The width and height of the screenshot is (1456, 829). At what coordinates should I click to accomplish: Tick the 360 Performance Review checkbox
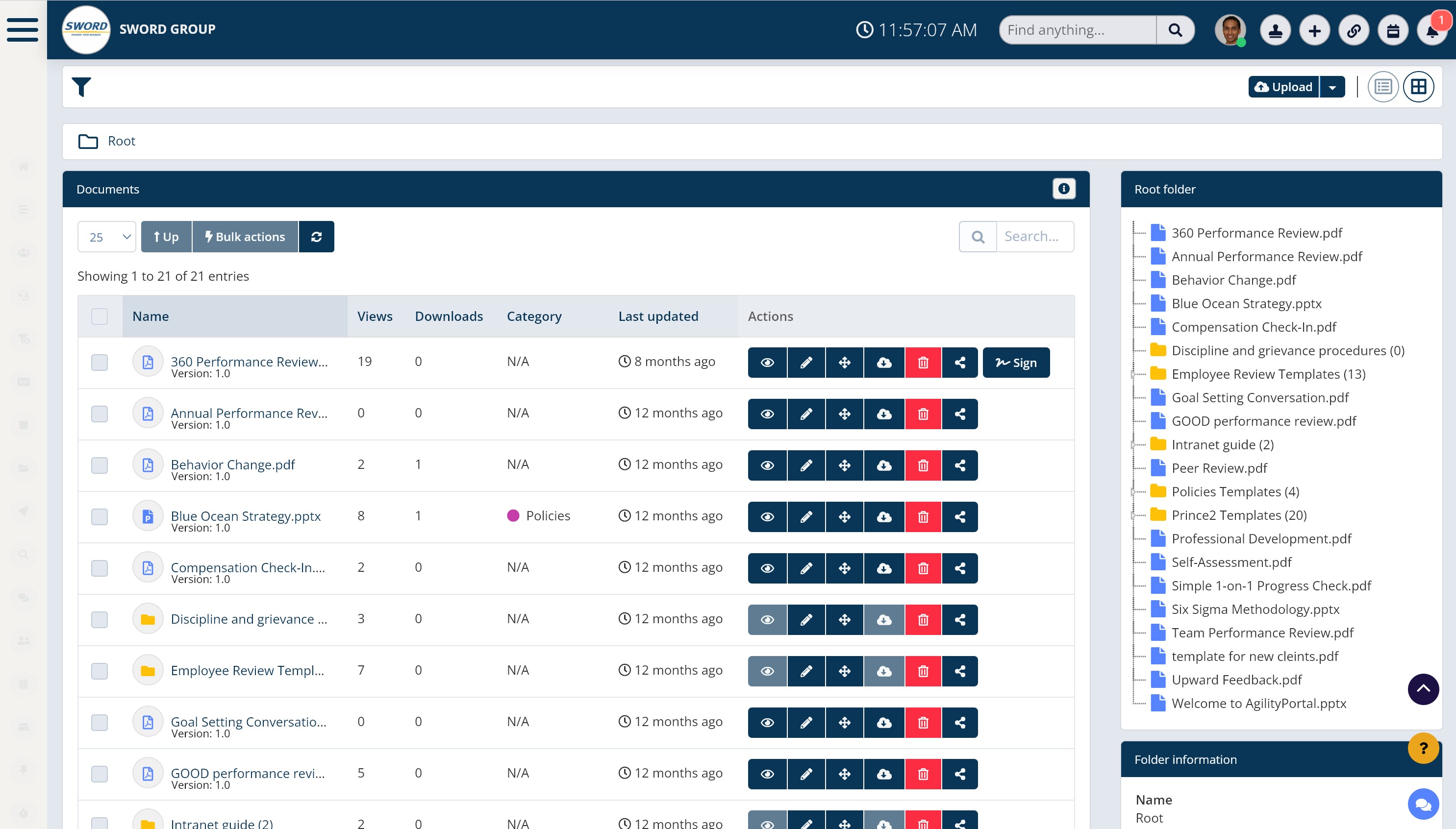(x=100, y=363)
